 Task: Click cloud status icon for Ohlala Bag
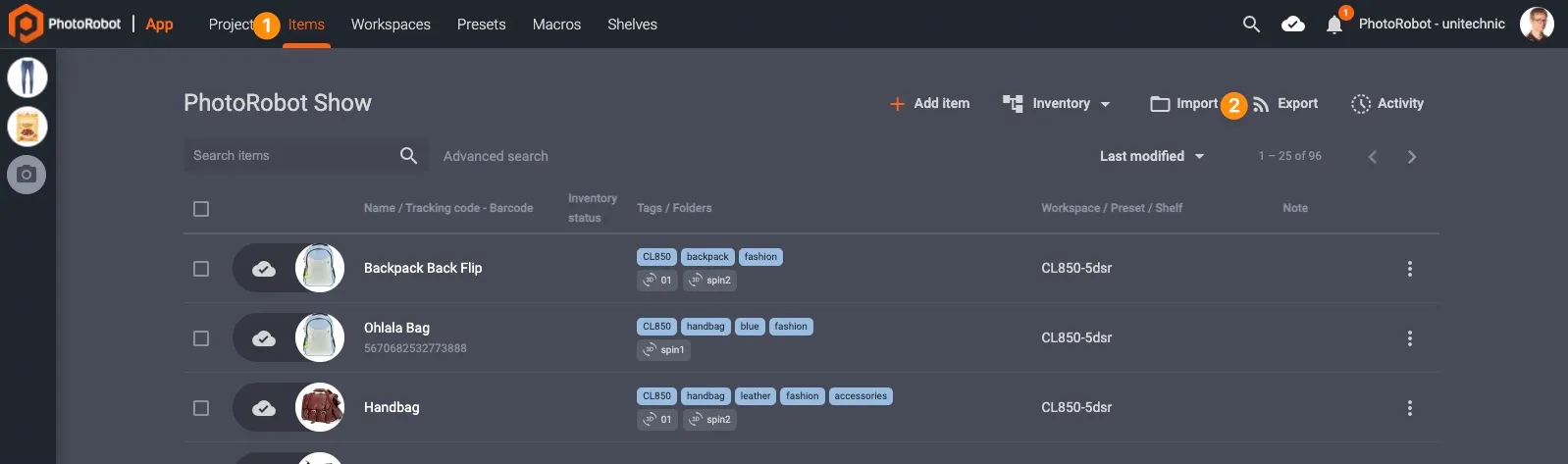pos(264,338)
